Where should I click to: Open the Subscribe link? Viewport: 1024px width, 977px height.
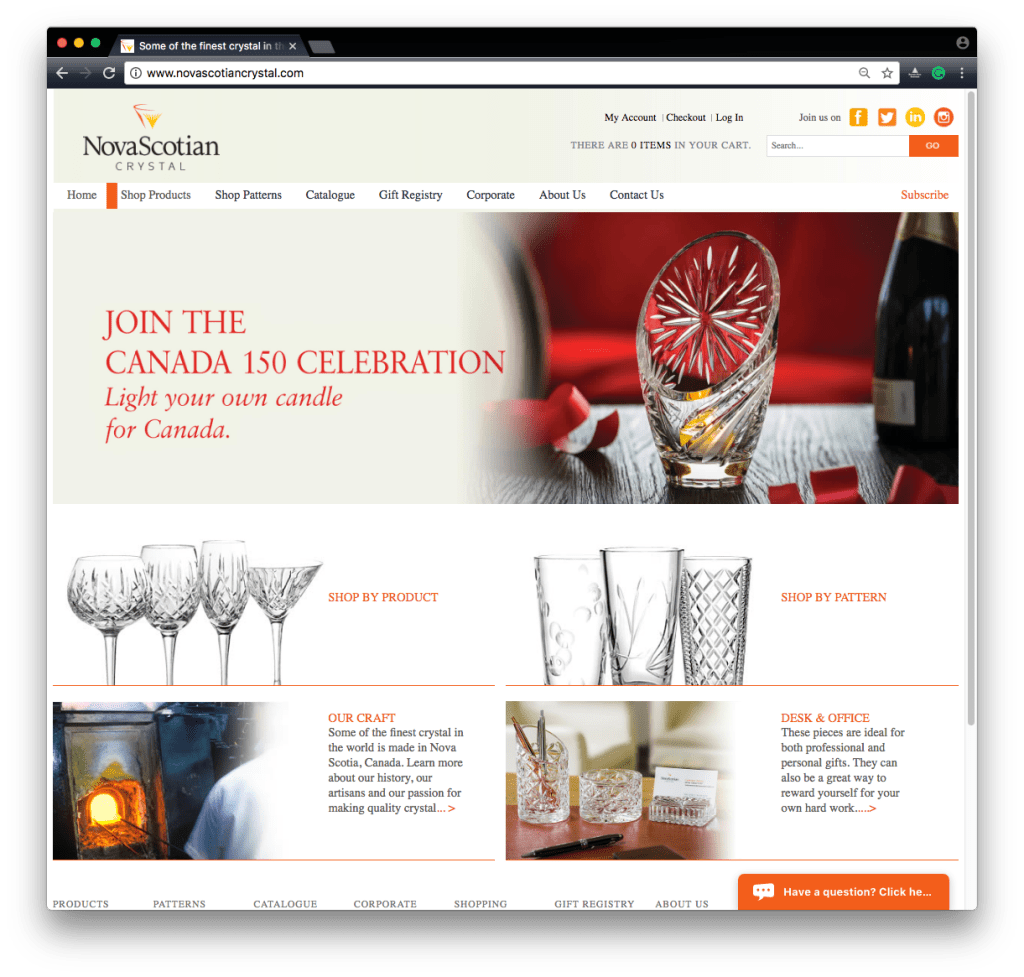tap(924, 195)
